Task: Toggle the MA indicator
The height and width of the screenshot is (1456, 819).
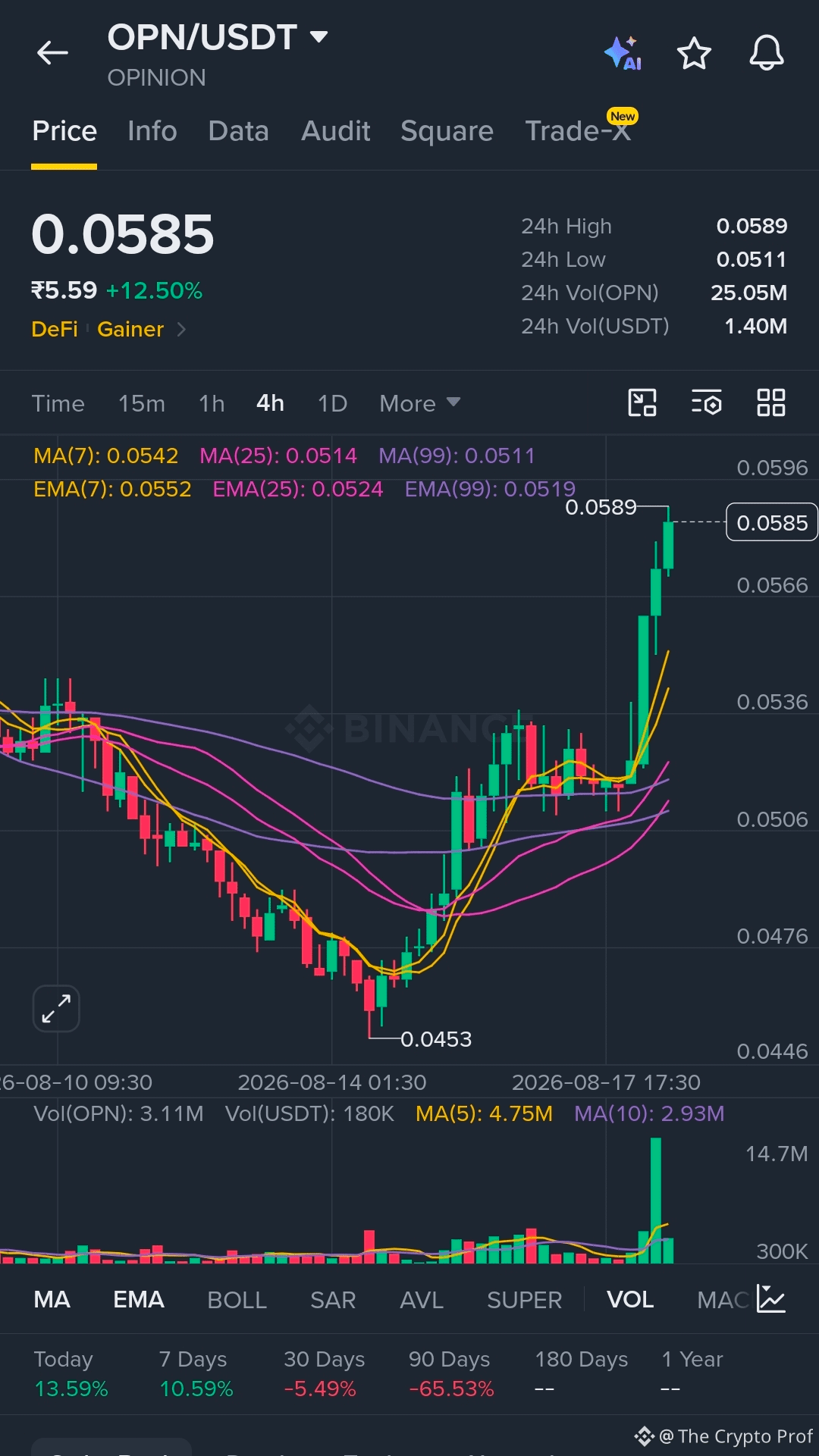Action: 52,1299
